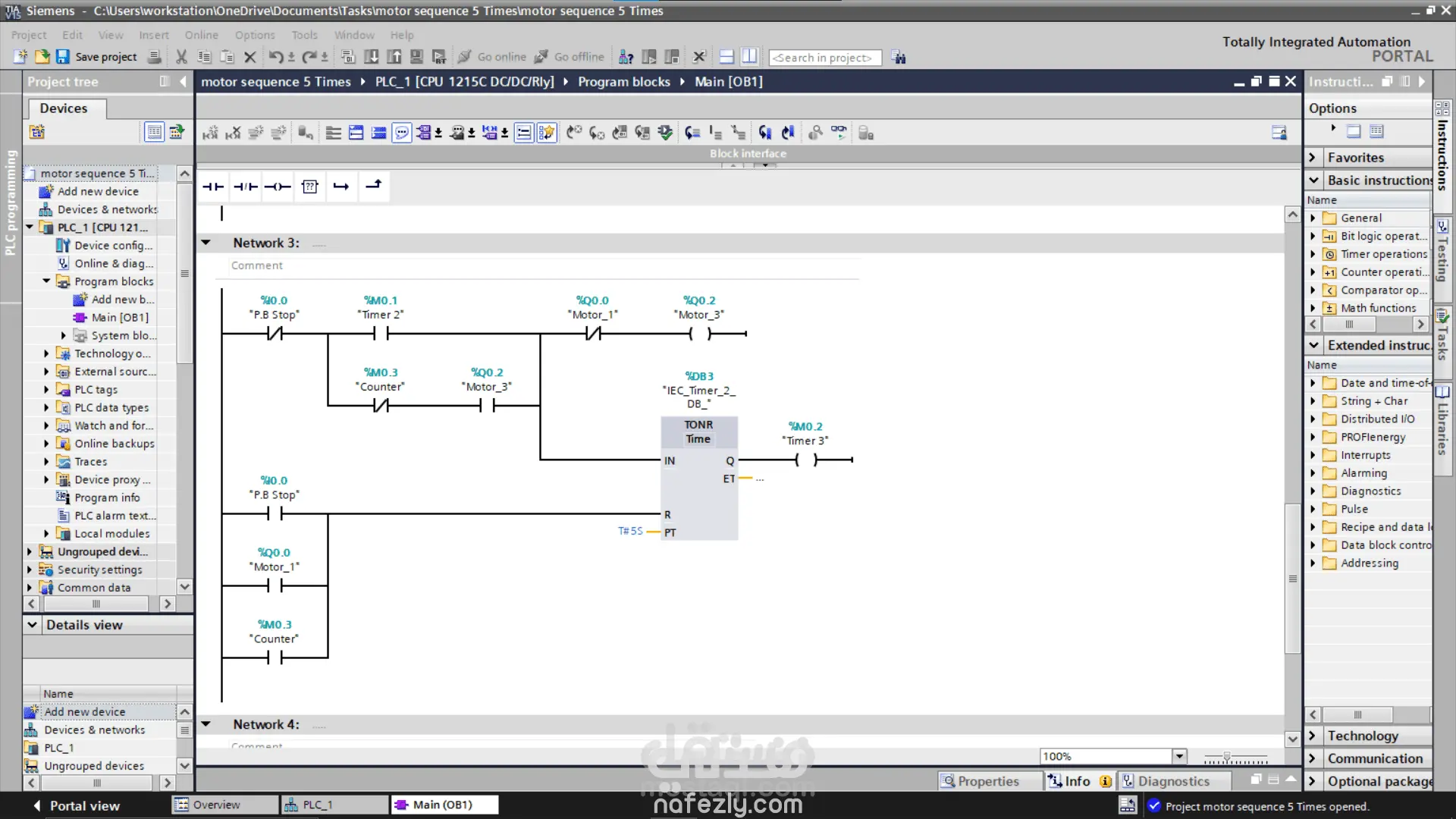The image size is (1456, 819).
Task: Click the T#5S preset time value
Action: point(630,531)
